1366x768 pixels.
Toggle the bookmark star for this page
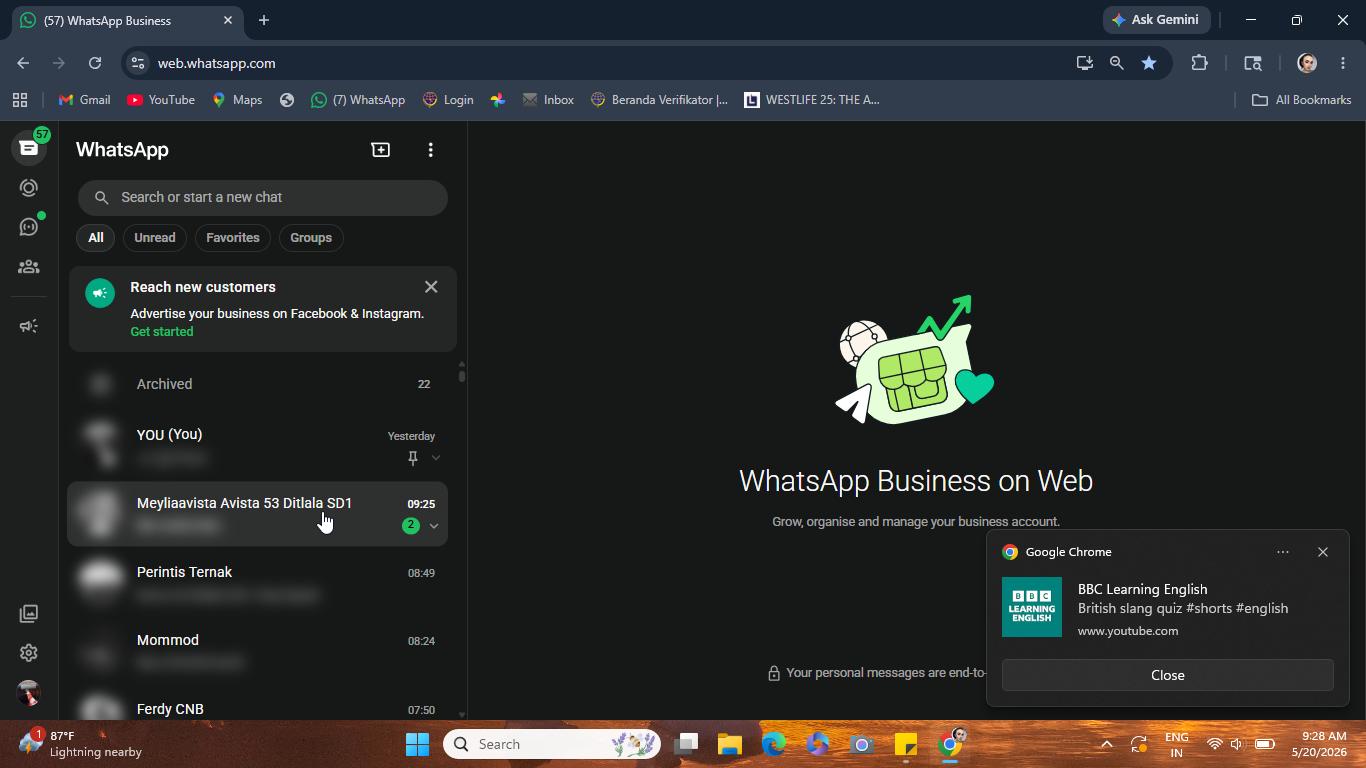point(1149,63)
